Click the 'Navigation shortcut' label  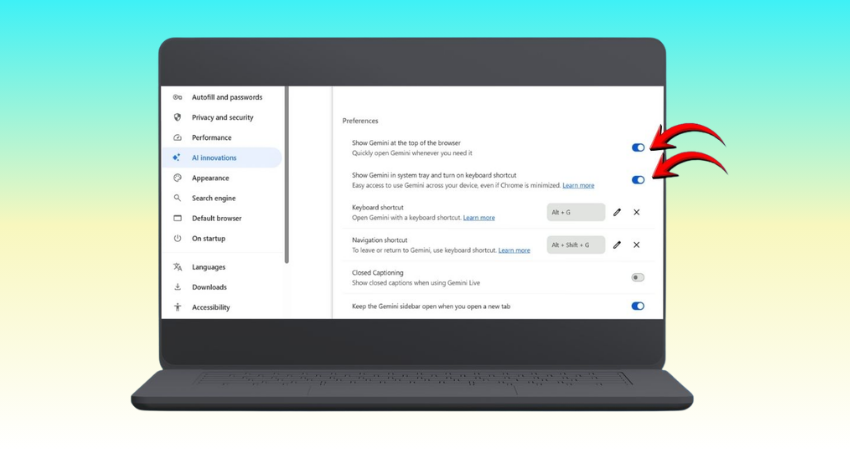click(x=379, y=240)
